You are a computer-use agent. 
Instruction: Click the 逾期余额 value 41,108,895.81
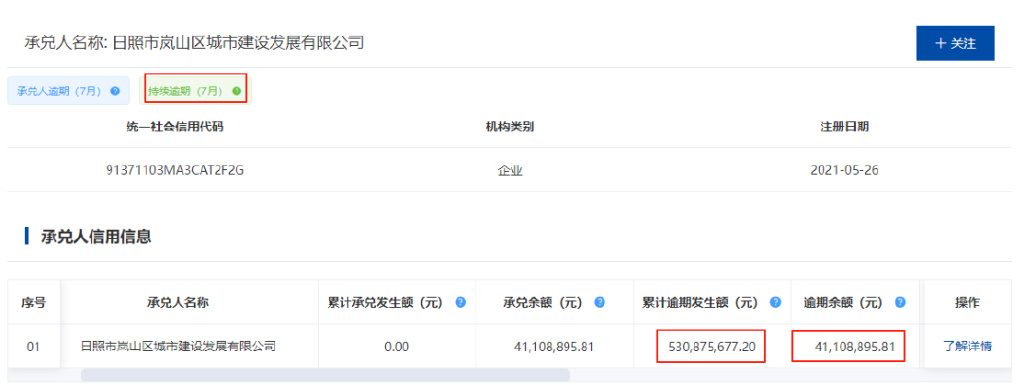point(855,346)
